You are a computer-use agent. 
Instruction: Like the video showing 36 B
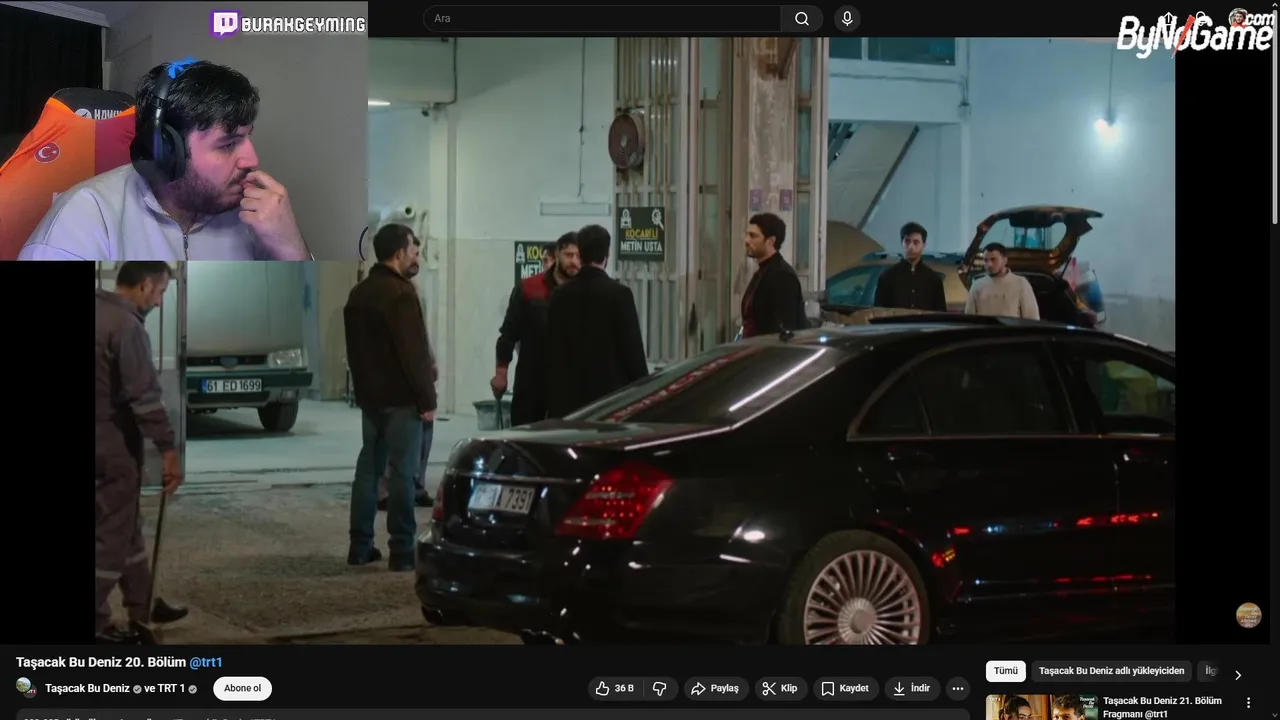click(615, 688)
